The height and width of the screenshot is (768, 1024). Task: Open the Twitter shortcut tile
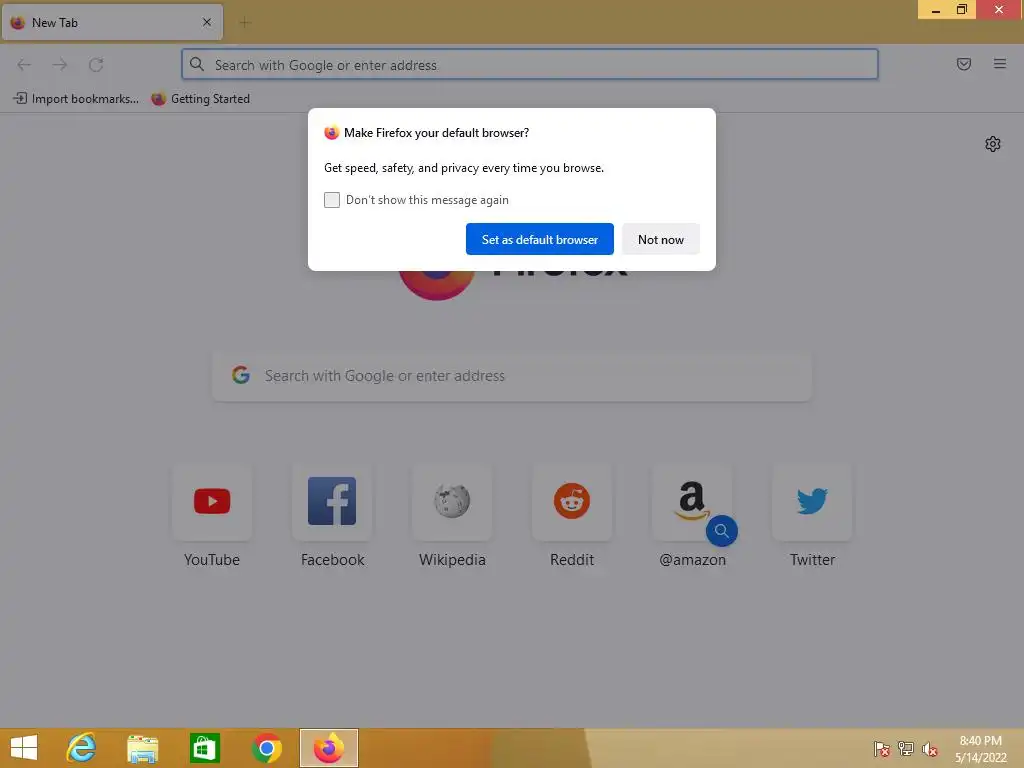(x=812, y=502)
